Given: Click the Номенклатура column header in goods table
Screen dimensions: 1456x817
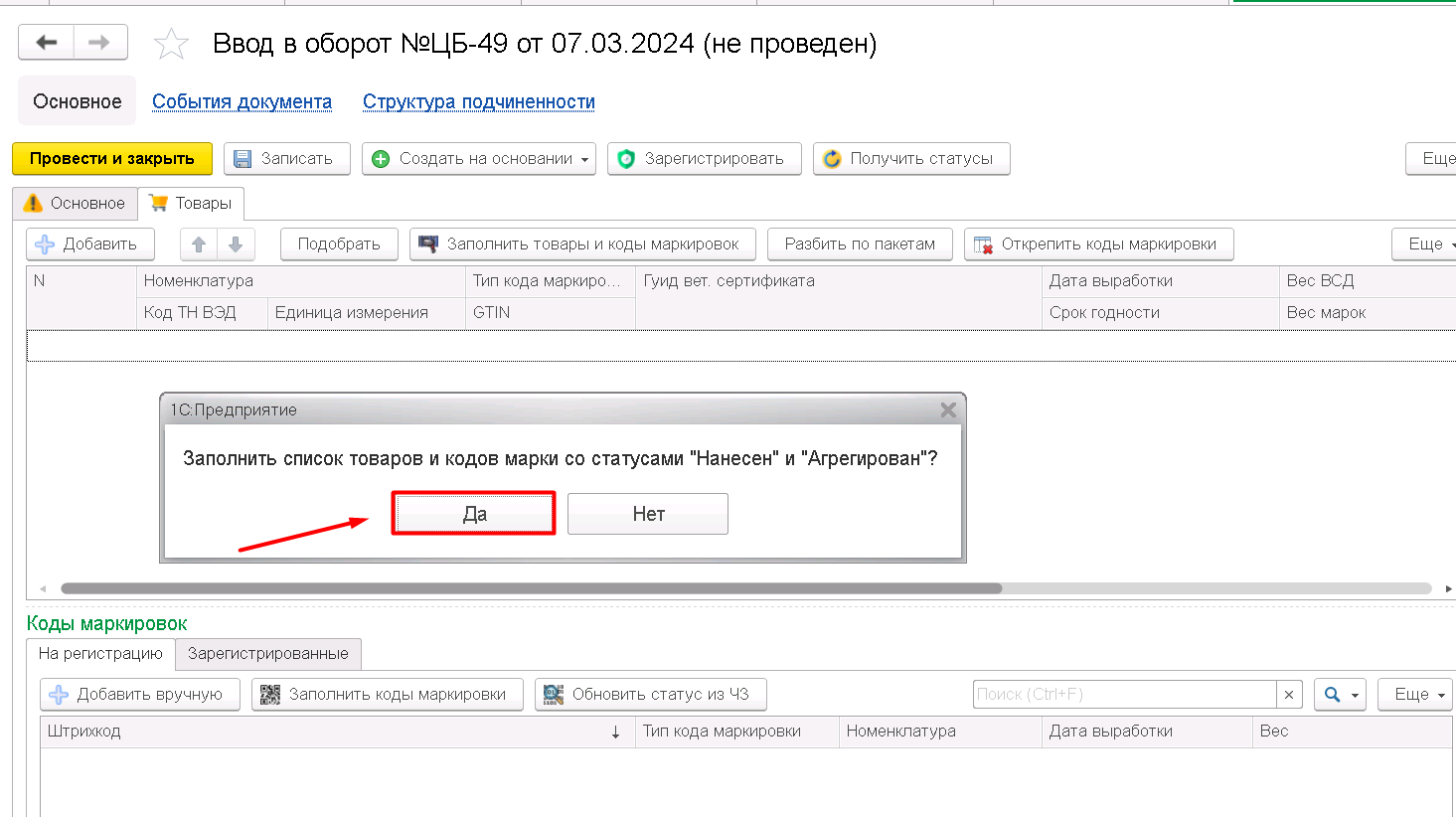Looking at the screenshot, I should [x=300, y=281].
